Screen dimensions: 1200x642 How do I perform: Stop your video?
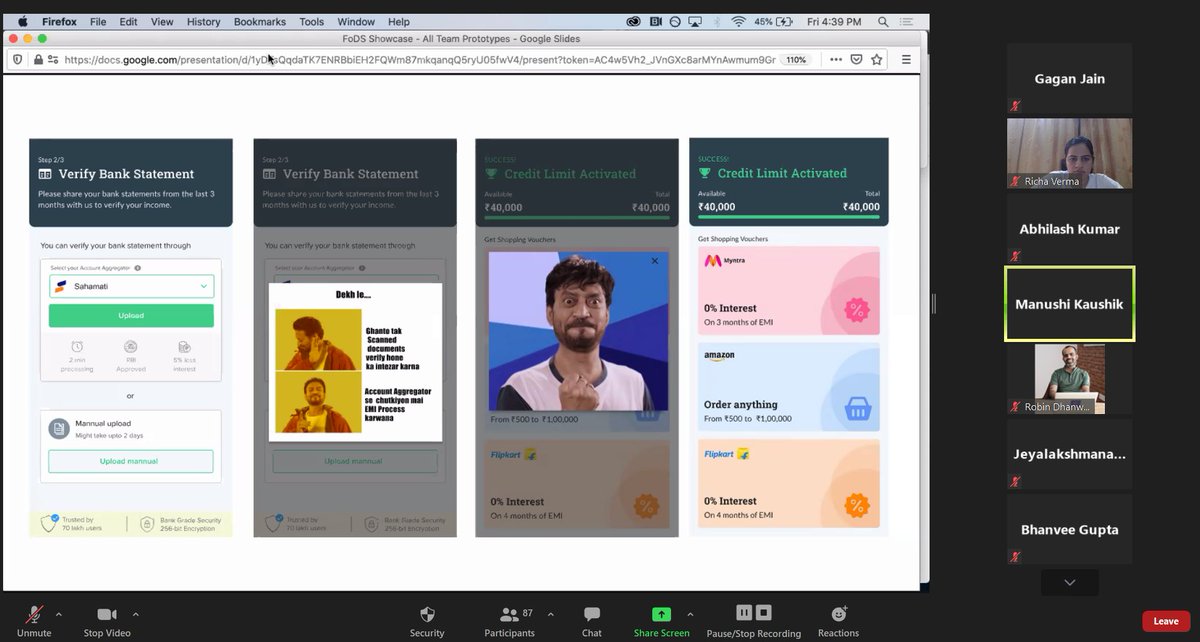click(x=106, y=615)
